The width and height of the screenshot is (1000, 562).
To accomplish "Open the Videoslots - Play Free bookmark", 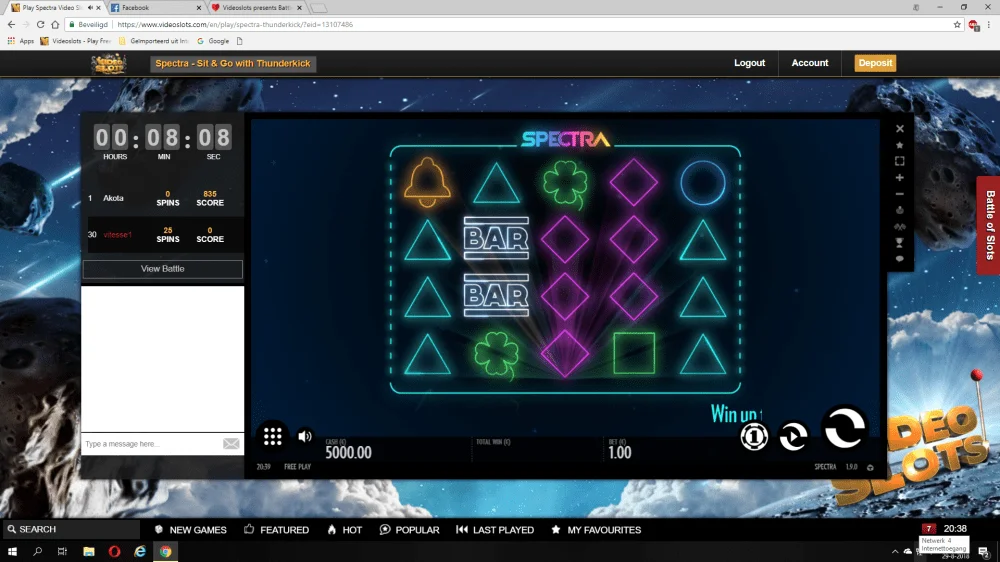I will coord(76,41).
